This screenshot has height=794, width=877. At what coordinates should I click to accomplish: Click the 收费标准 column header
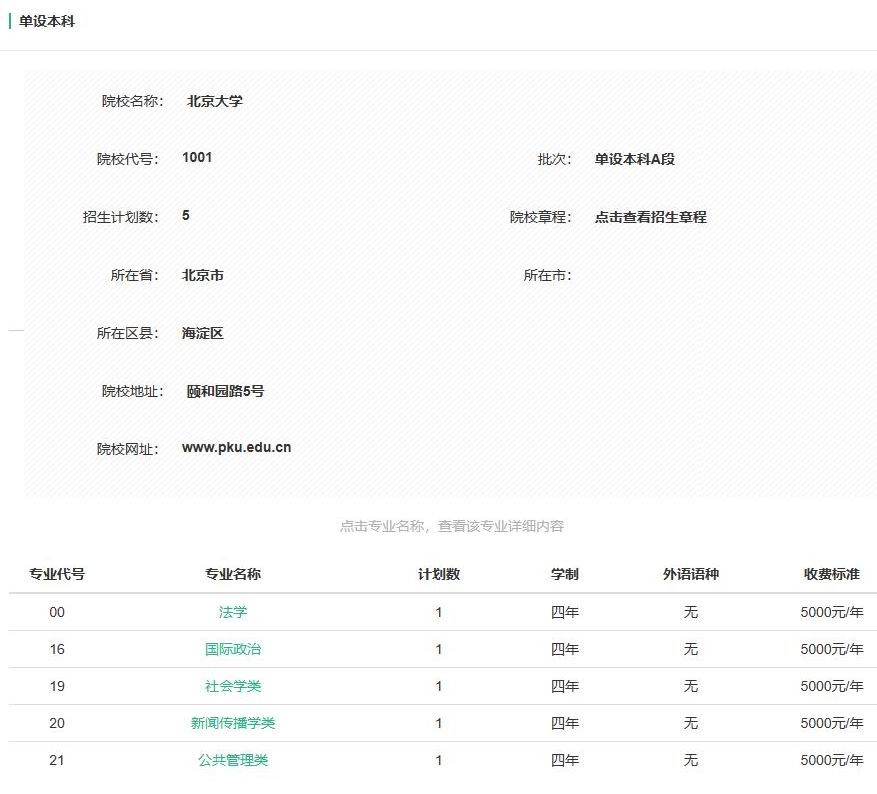pos(831,574)
